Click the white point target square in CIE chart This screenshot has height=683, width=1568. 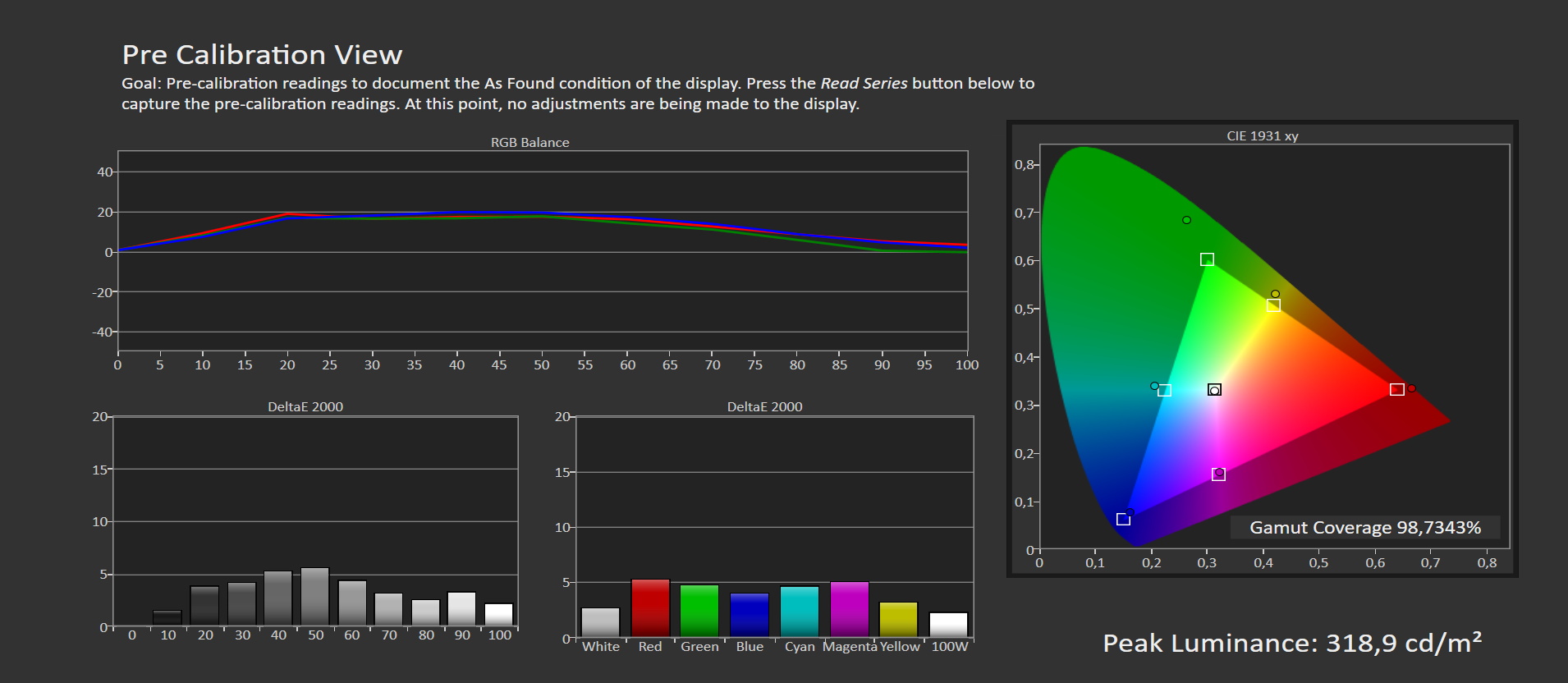[x=1214, y=389]
